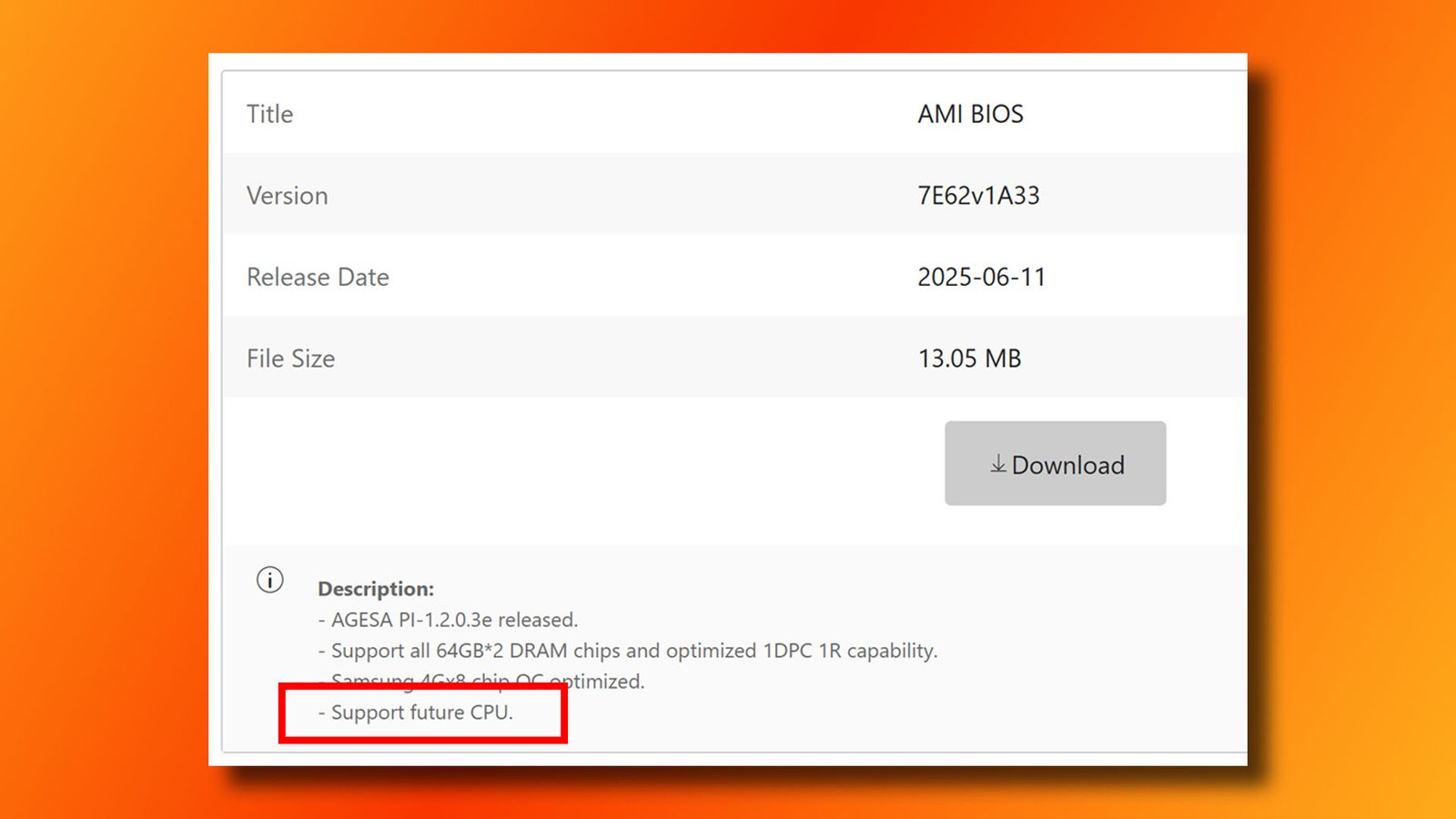Click the info circle icon beside Description
Viewport: 1456px width, 819px height.
pos(269,580)
